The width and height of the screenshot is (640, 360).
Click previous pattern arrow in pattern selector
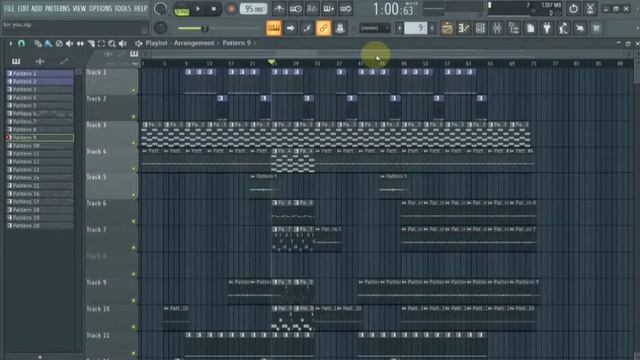(x=400, y=28)
